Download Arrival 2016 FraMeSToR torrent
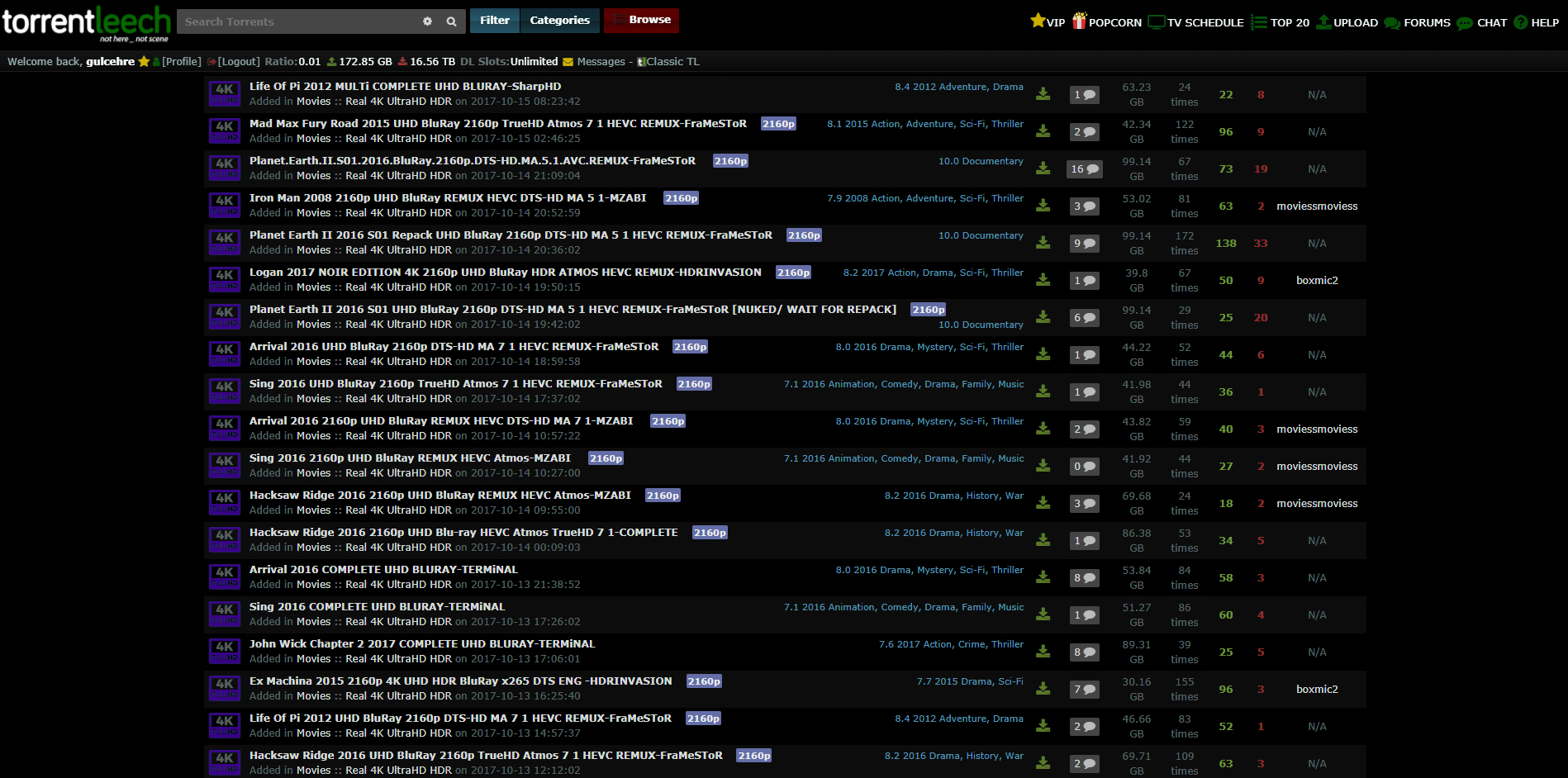The width and height of the screenshot is (1568, 778). (x=1043, y=354)
